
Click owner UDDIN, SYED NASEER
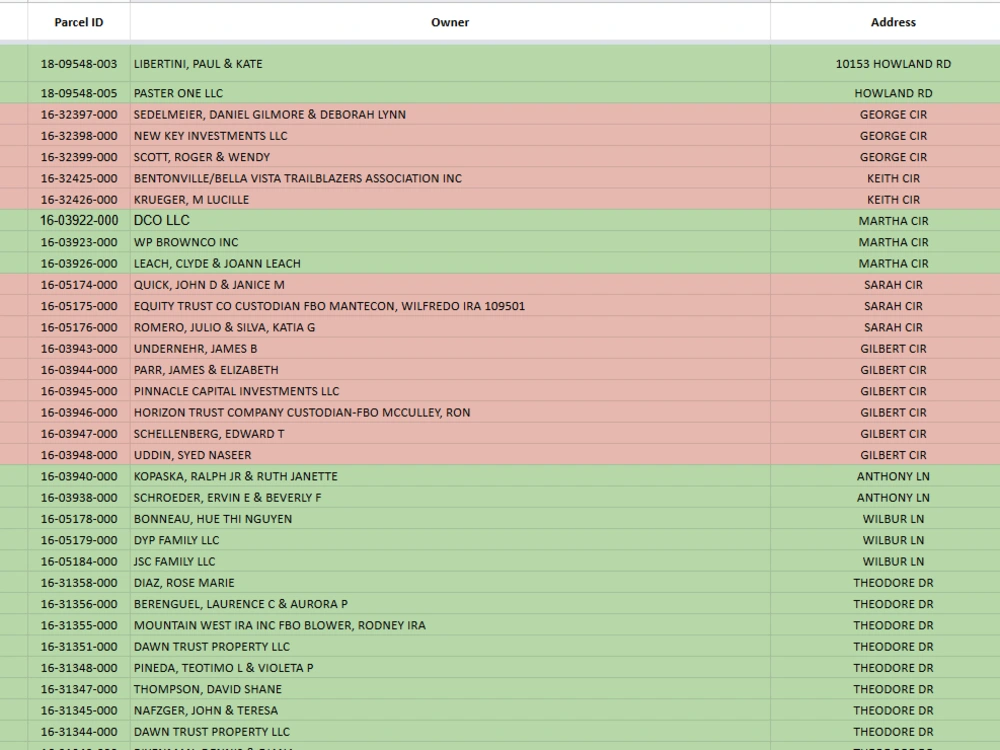click(450, 455)
